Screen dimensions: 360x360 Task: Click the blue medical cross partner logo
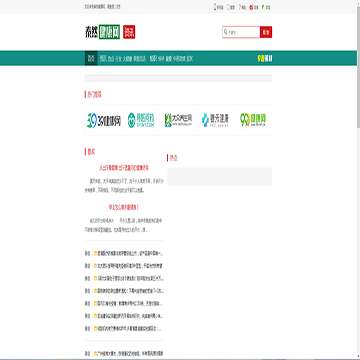[x=216, y=120]
